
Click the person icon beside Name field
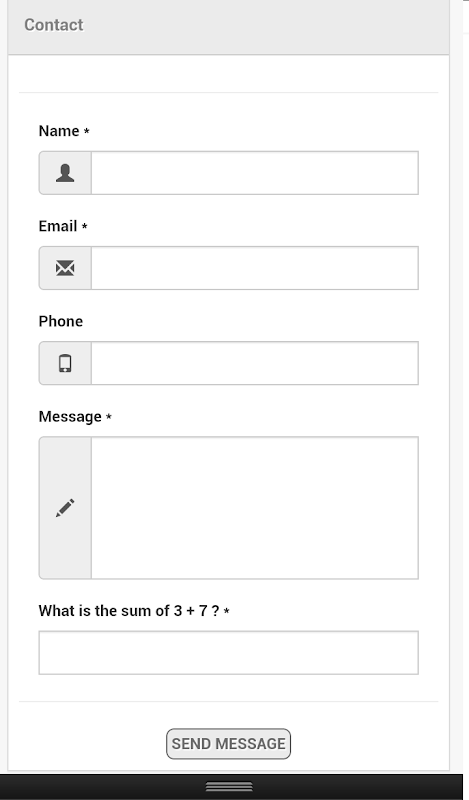click(x=65, y=173)
